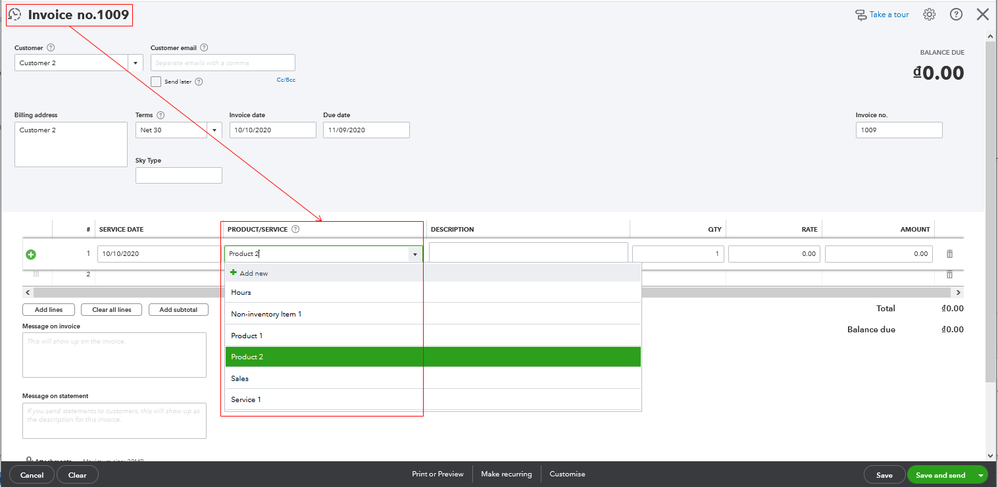Choose Add new in product list
The height and width of the screenshot is (487, 998).
(433, 272)
